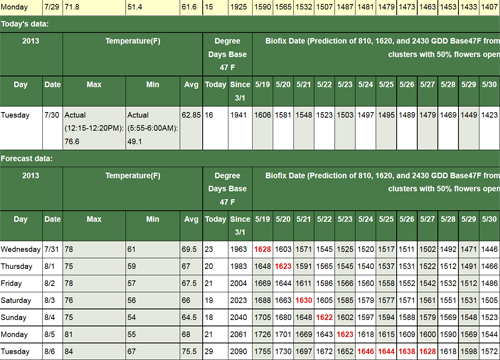Click the "Temperature(F)" header in Today's data table
Screen dimensions: 500x360
click(132, 54)
